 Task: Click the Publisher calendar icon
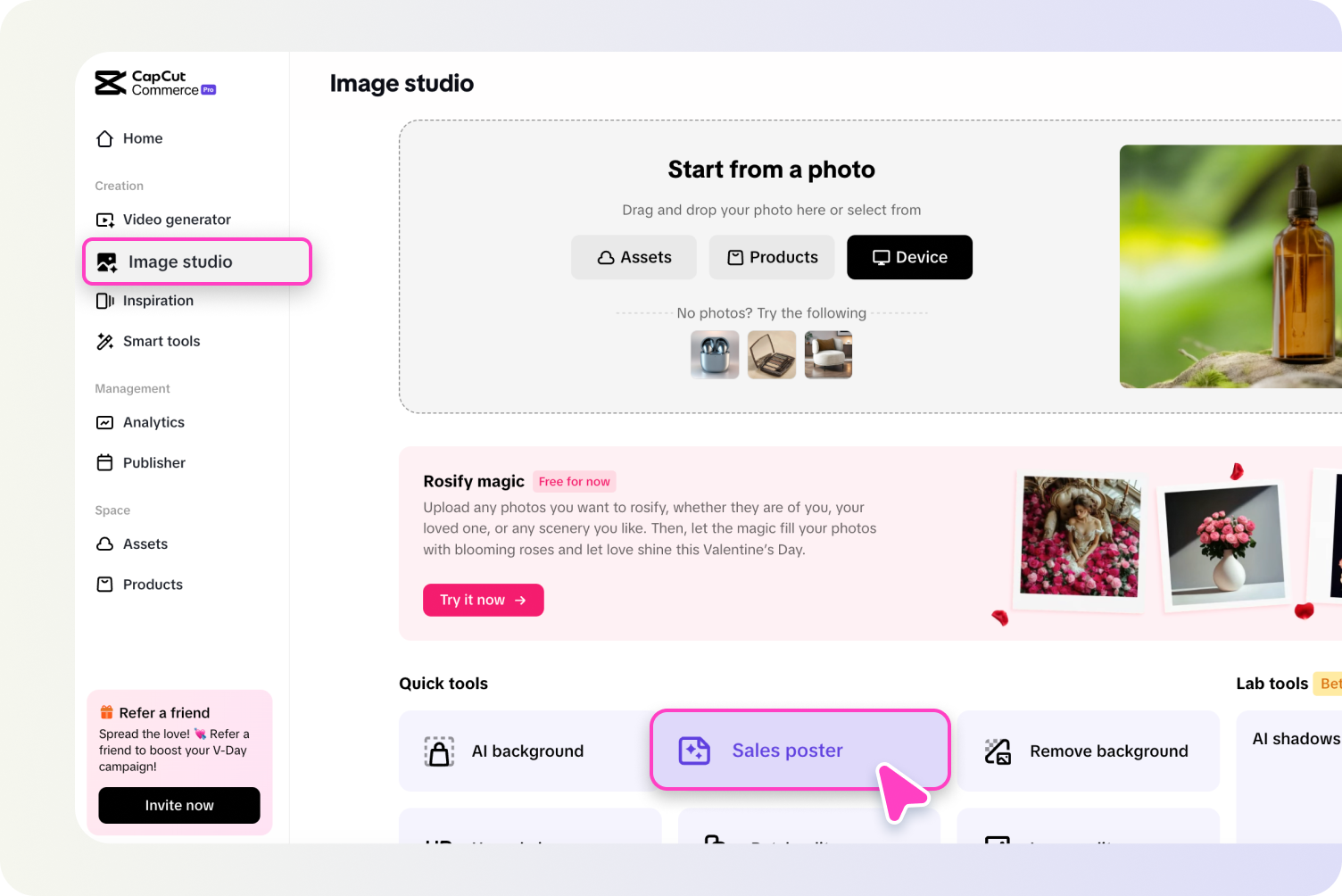click(x=105, y=462)
